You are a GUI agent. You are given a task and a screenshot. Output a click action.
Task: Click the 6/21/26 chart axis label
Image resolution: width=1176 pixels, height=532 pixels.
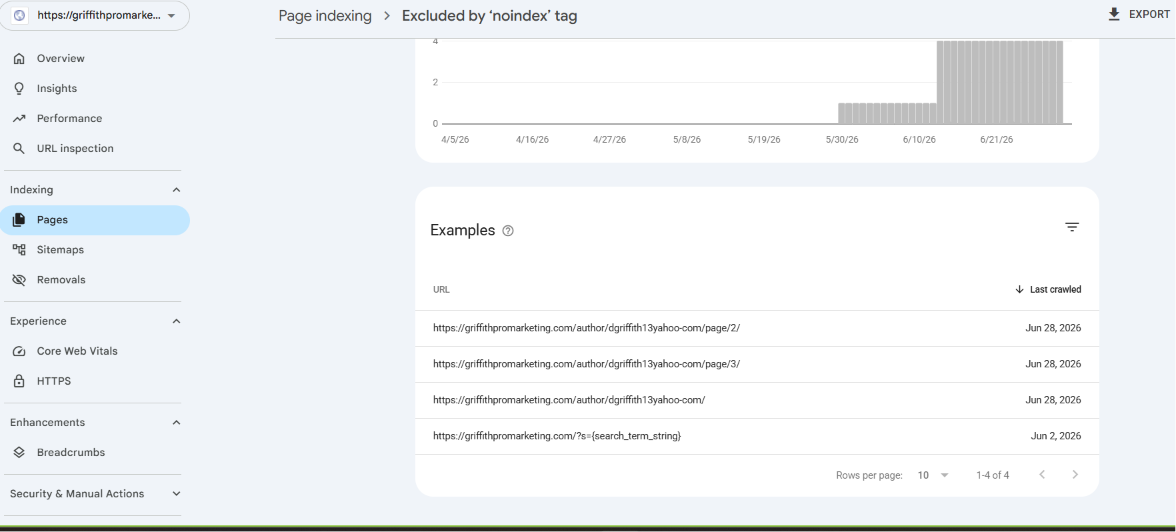pos(997,140)
